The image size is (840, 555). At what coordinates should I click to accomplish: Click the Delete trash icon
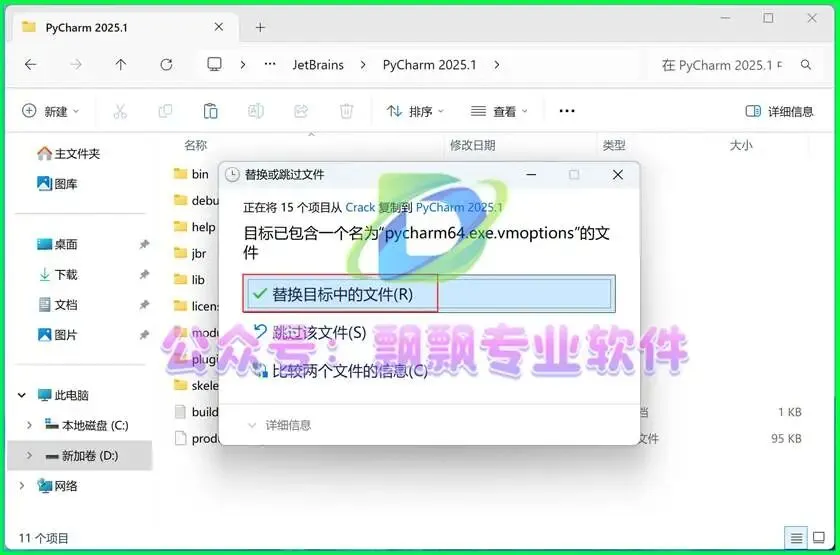(347, 111)
